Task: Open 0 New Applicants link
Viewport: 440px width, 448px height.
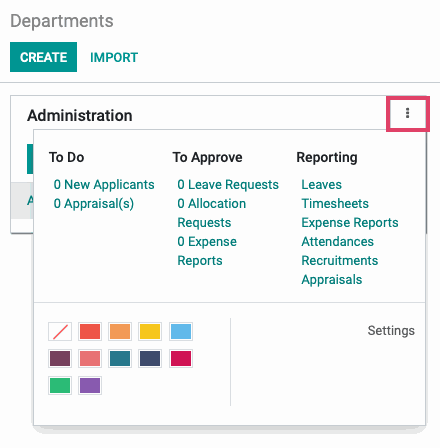Action: 104,184
